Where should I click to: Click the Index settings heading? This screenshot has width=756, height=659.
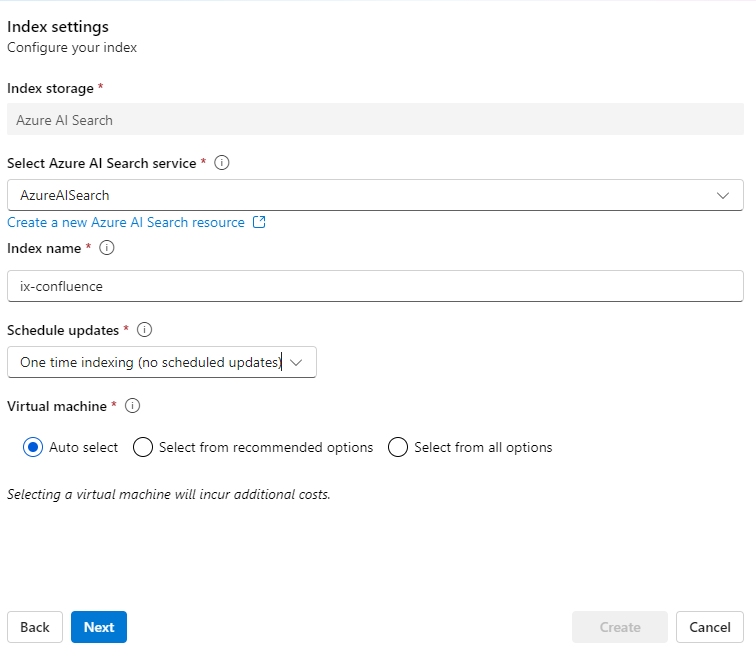click(x=58, y=27)
